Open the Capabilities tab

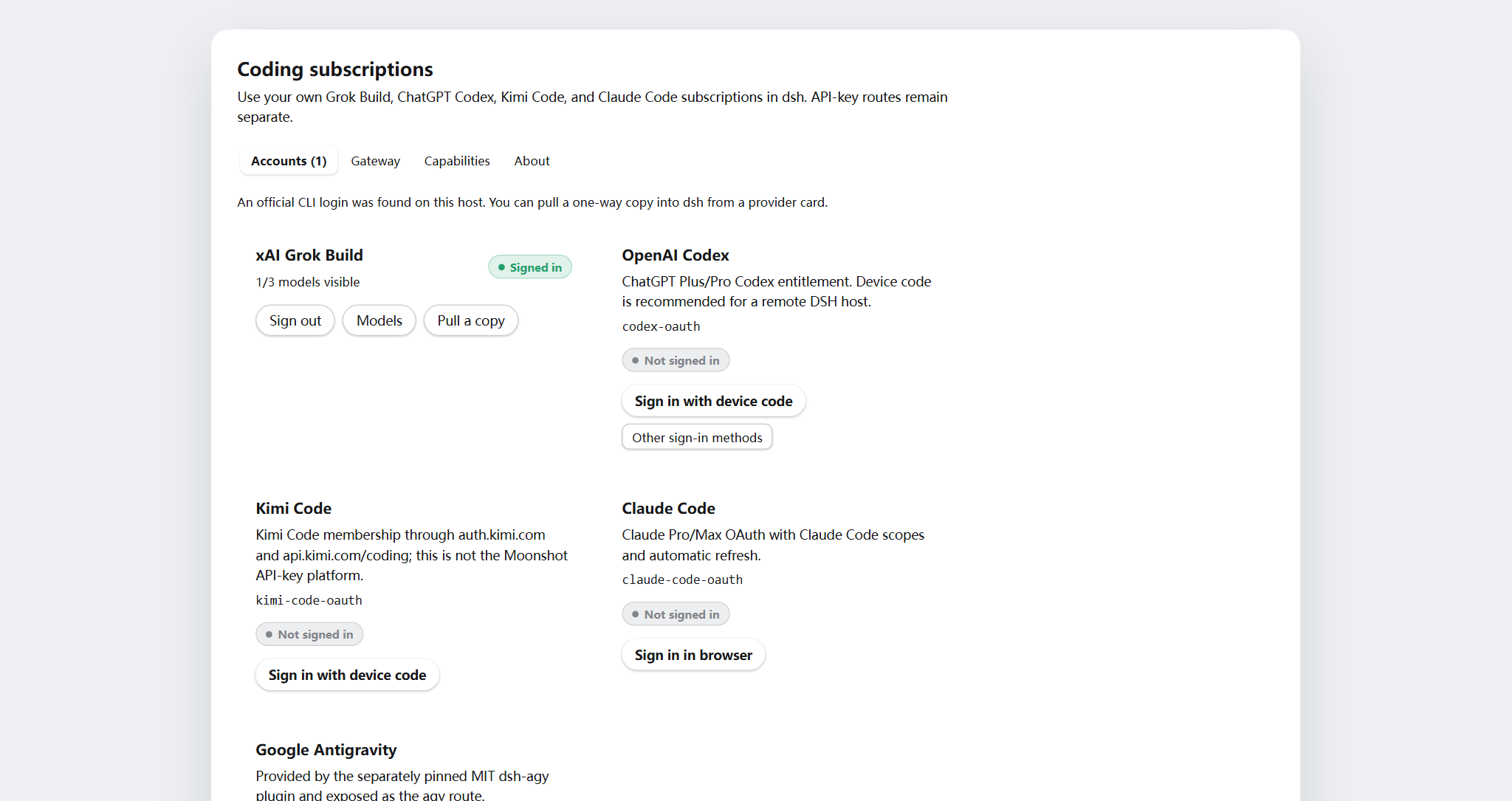click(457, 161)
